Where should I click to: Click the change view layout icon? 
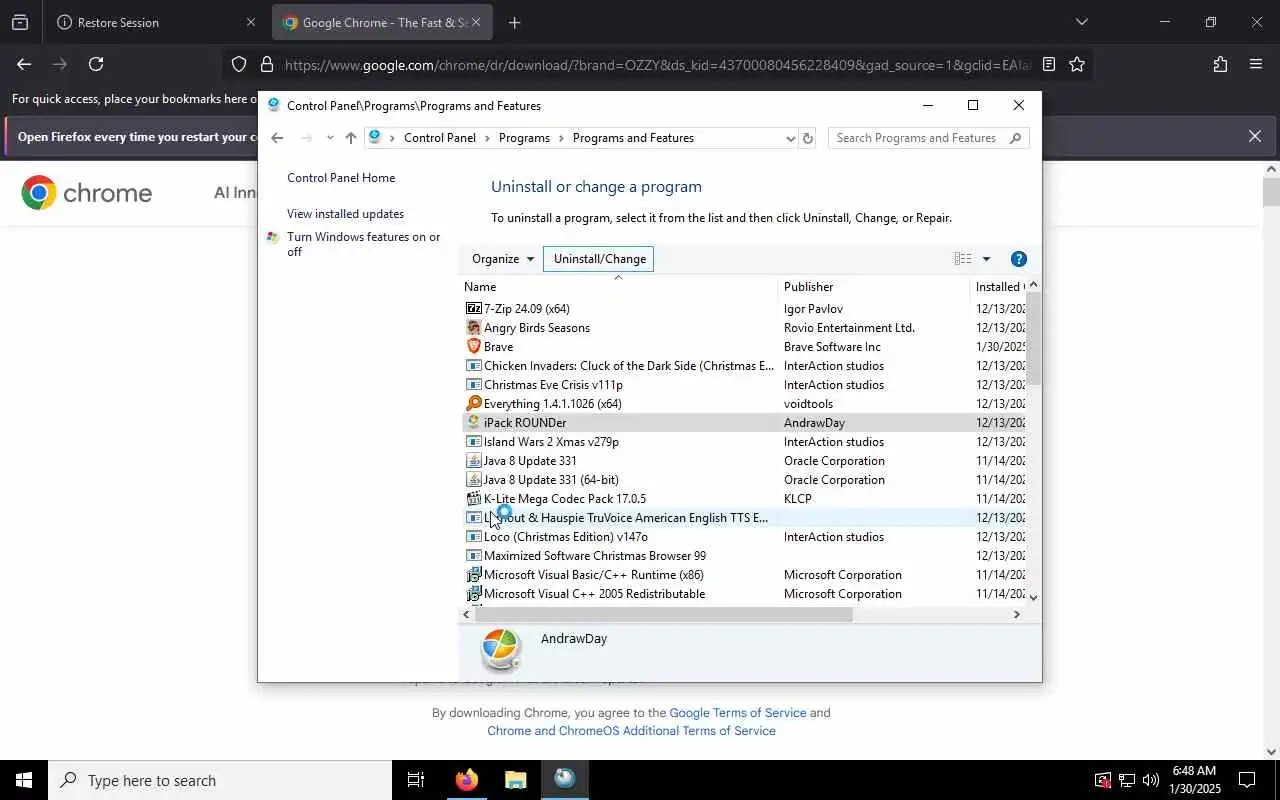point(962,259)
